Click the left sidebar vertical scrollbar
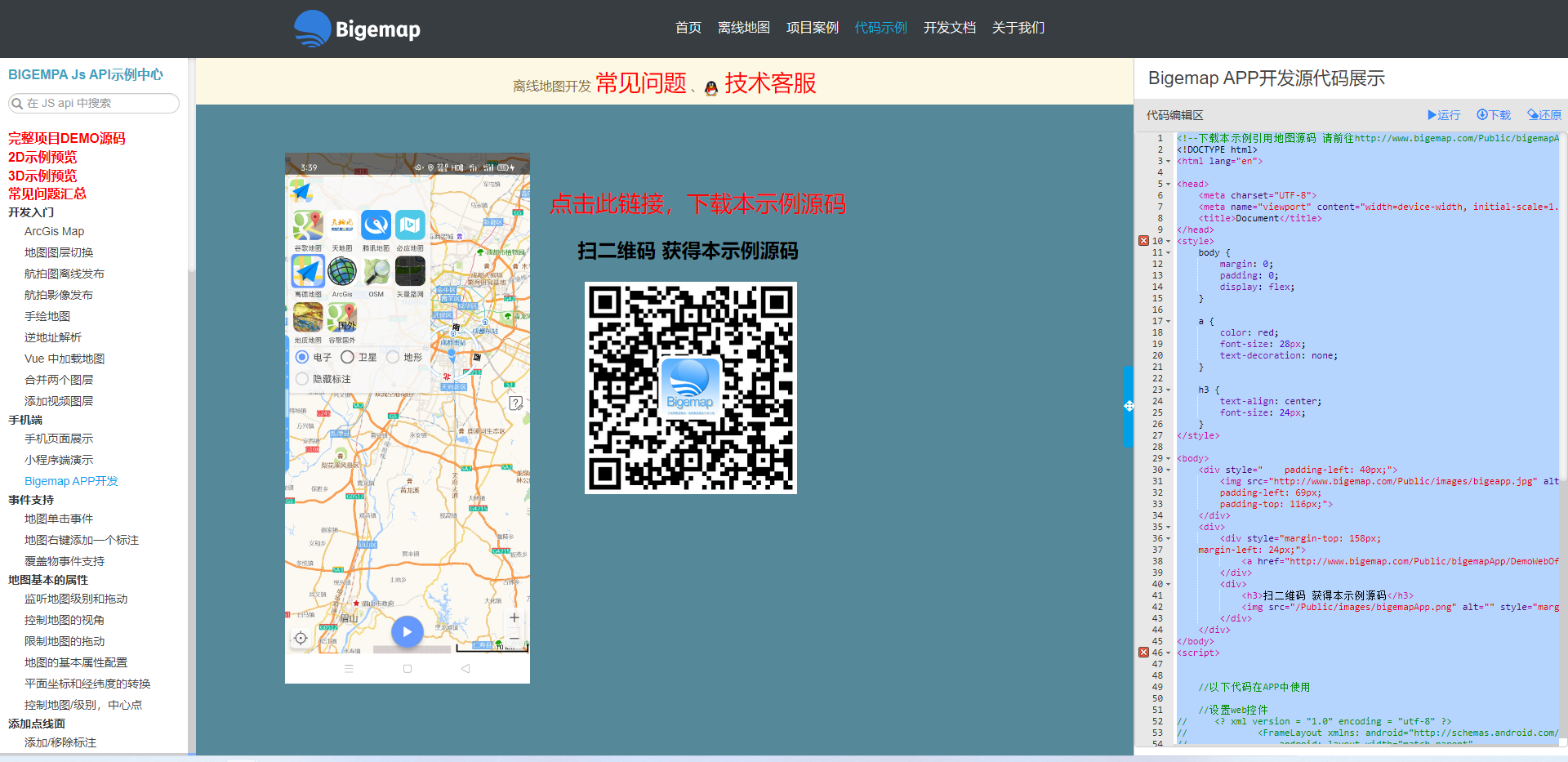Screen dimensions: 1568x762 click(192, 163)
